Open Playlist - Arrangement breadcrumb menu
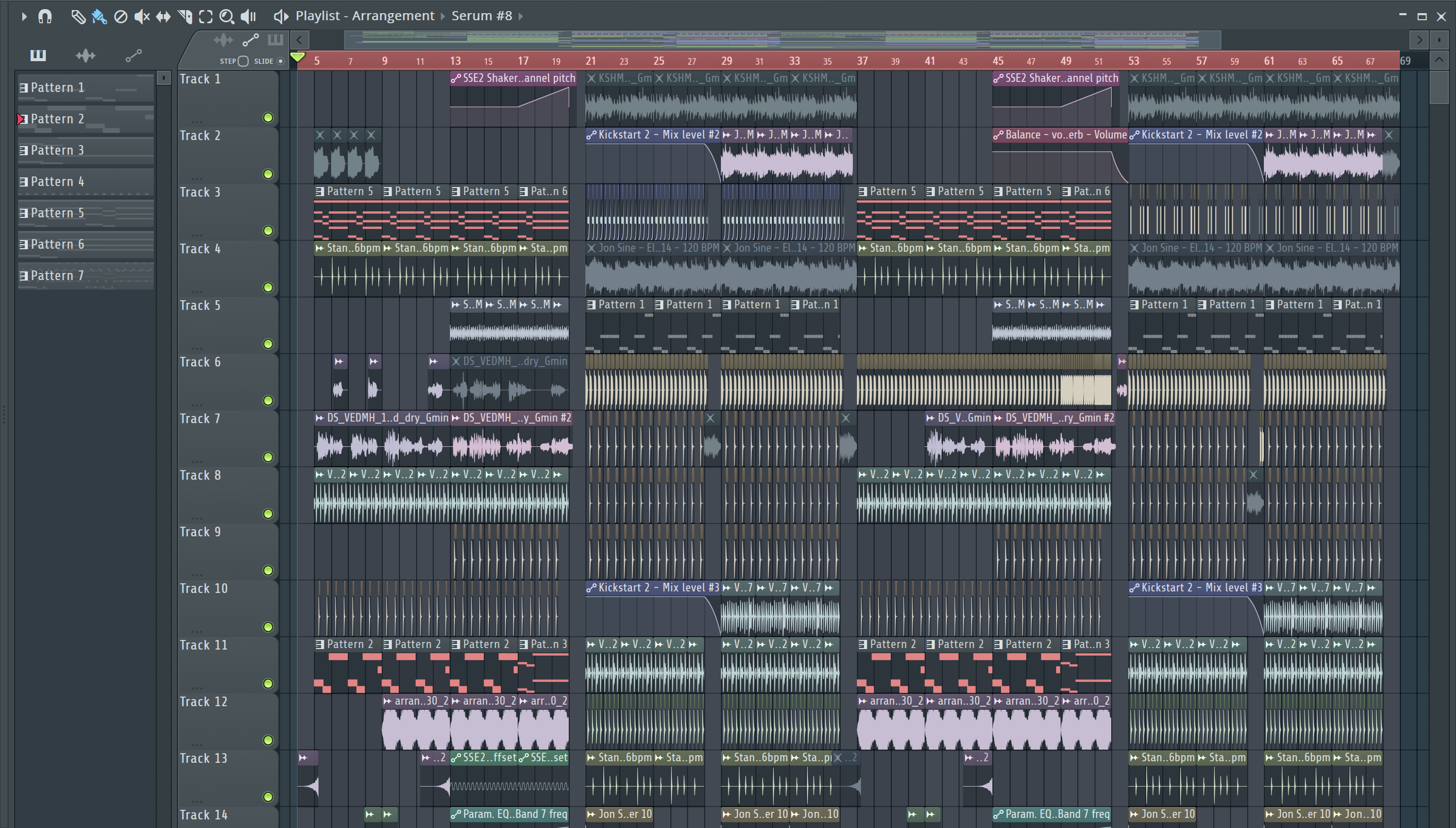The image size is (1456, 828). [x=365, y=16]
